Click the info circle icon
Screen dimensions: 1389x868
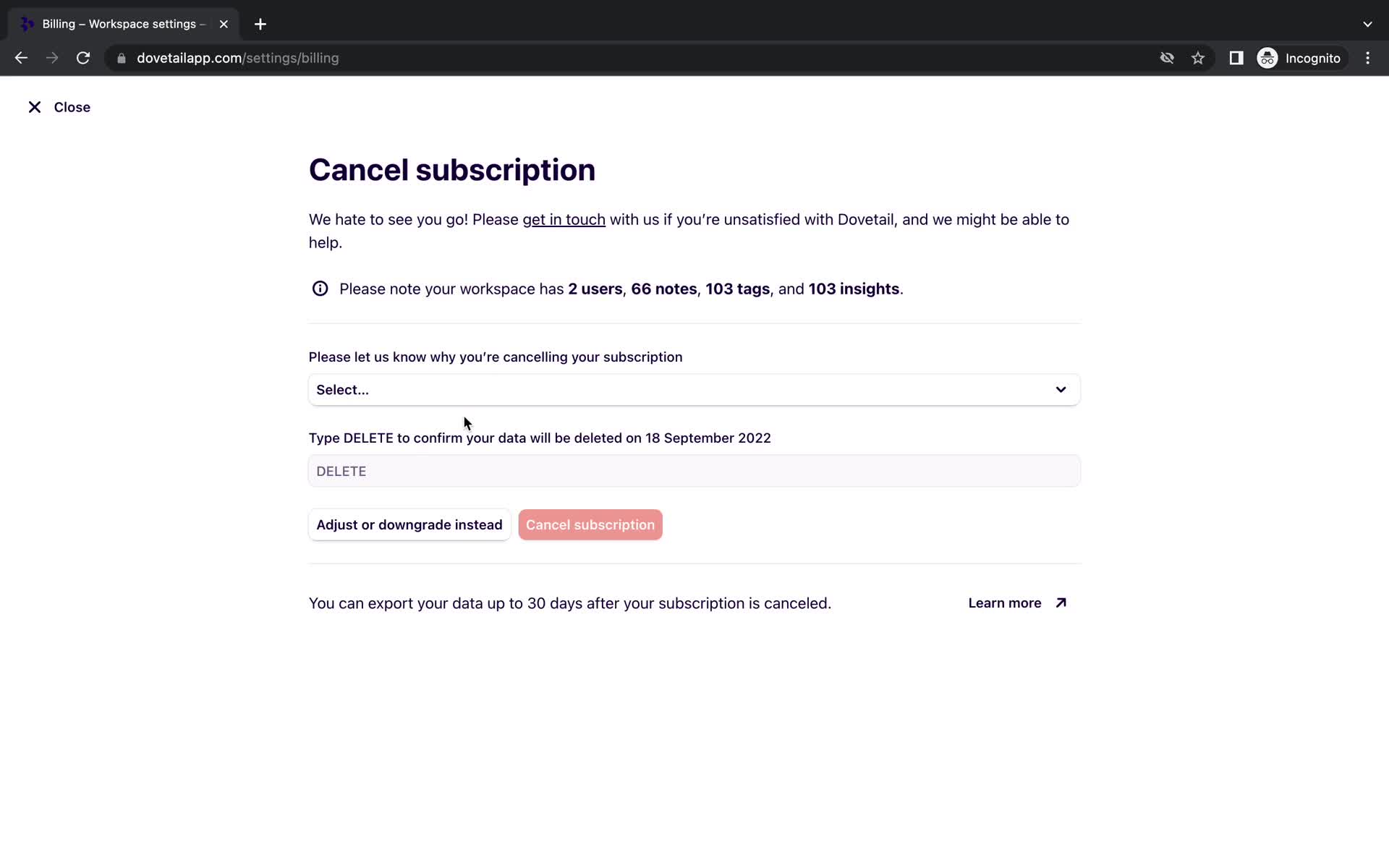pyautogui.click(x=319, y=288)
